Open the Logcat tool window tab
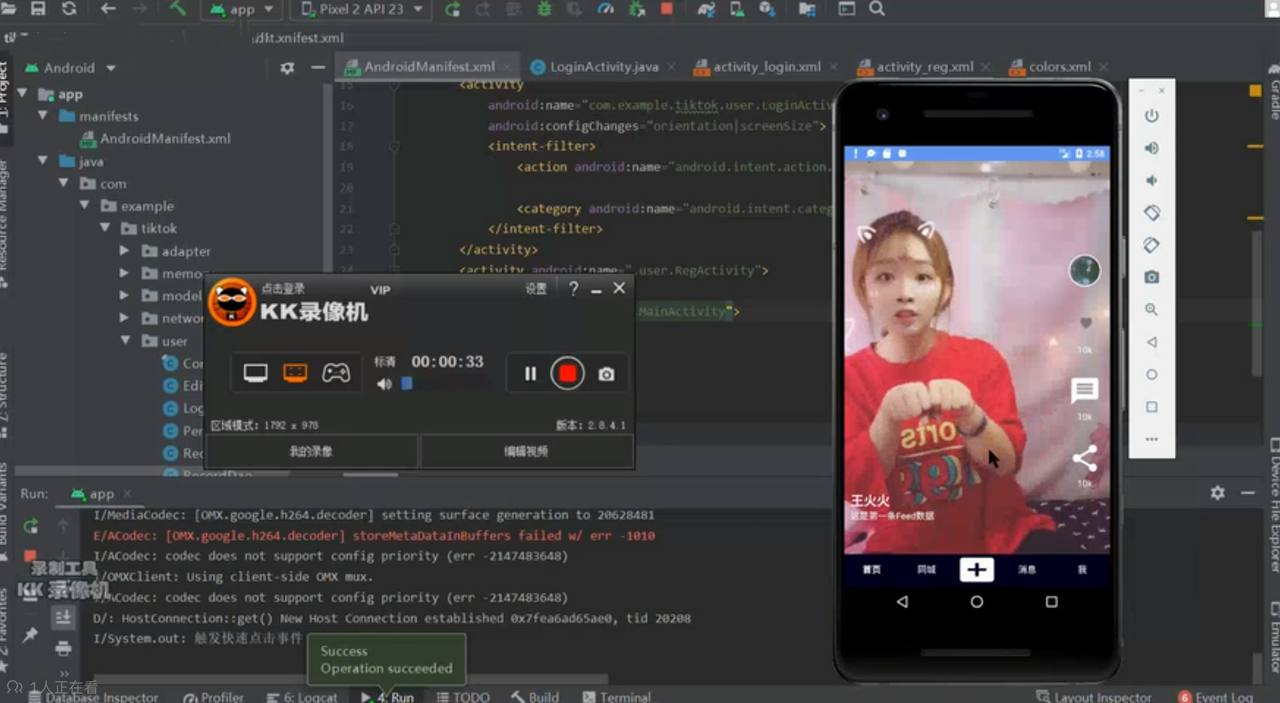 click(303, 697)
